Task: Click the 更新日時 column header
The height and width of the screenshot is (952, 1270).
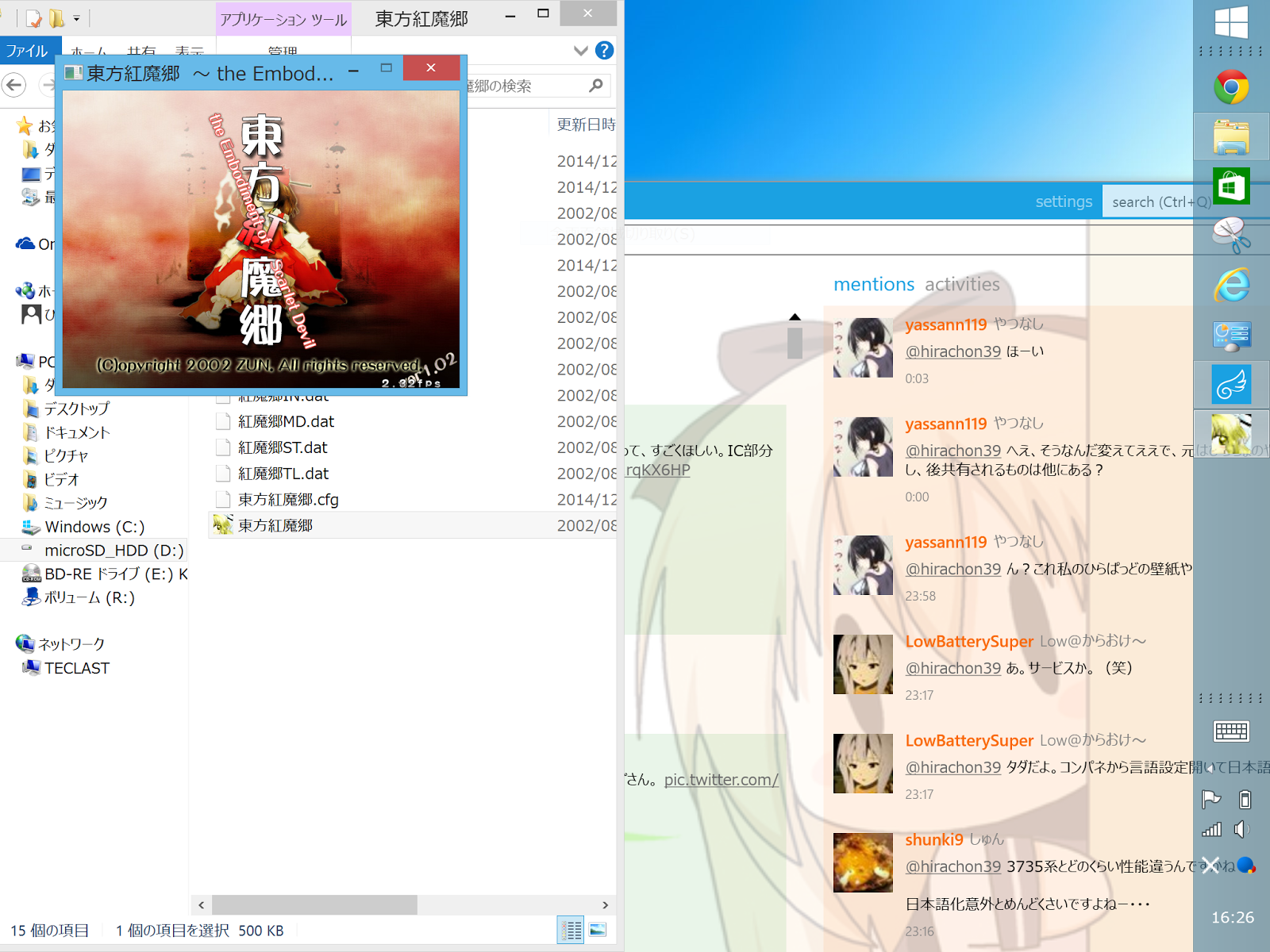Action: coord(586,125)
